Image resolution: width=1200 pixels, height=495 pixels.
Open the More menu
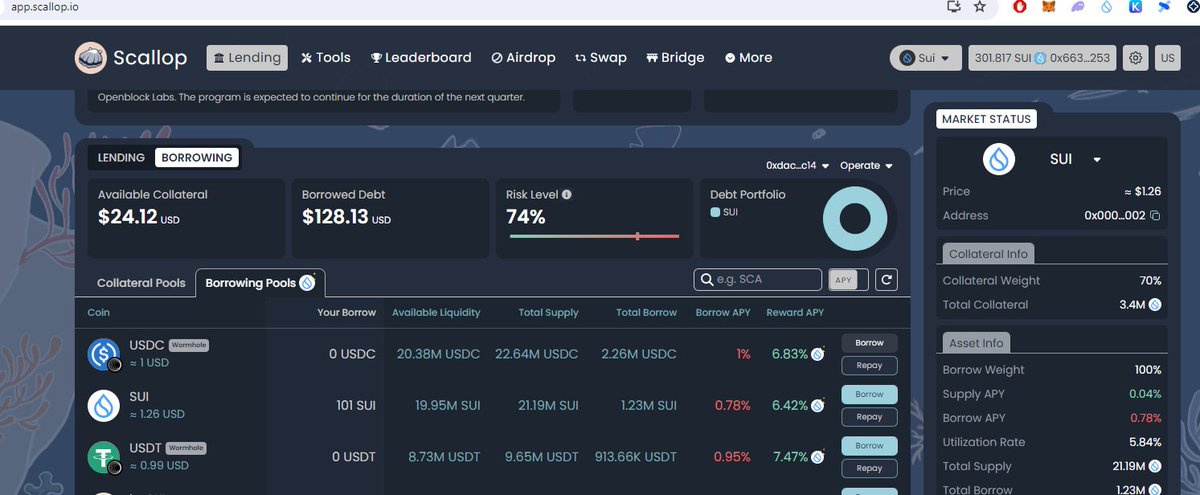[x=748, y=58]
